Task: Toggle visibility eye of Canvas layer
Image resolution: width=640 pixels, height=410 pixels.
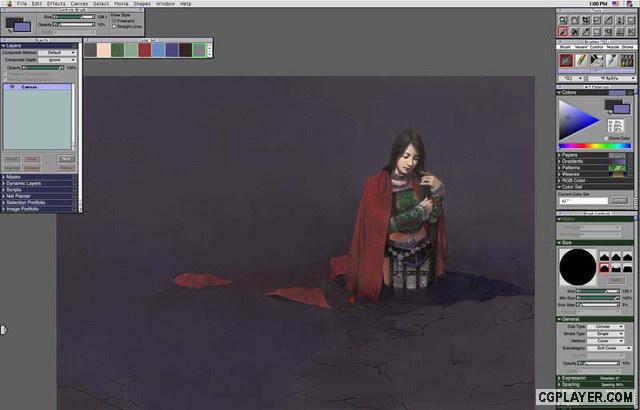Action: 12,87
